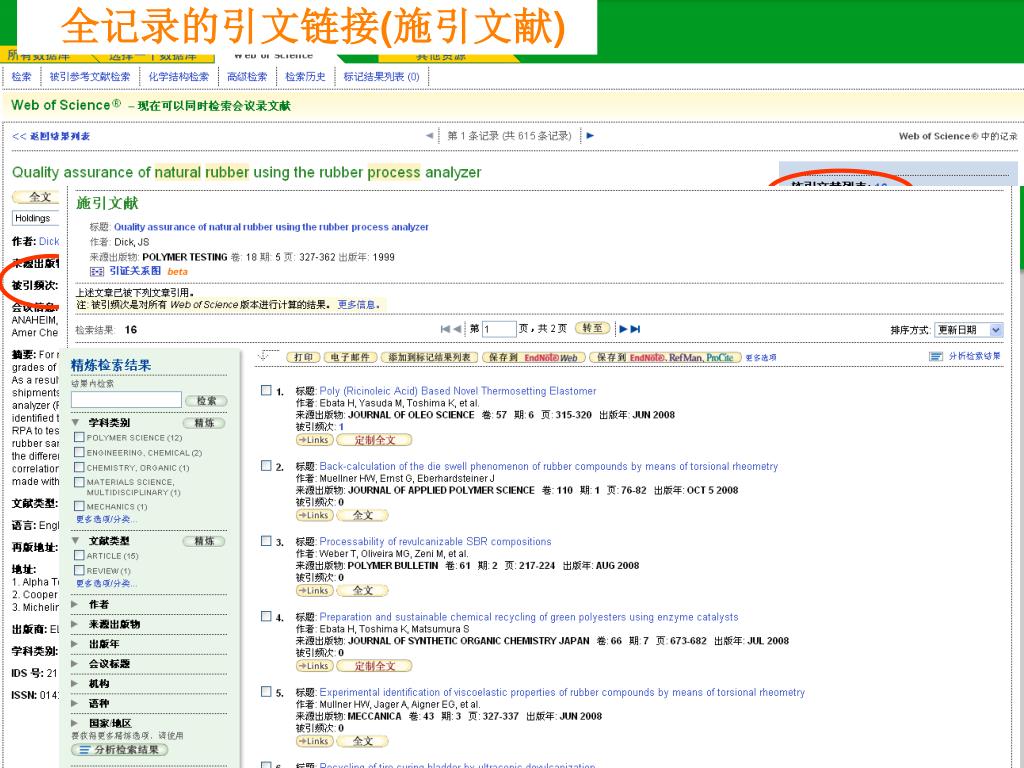The width and height of the screenshot is (1024, 768).
Task: Show next record arrow after 共615条记录
Action: pyautogui.click(x=590, y=136)
